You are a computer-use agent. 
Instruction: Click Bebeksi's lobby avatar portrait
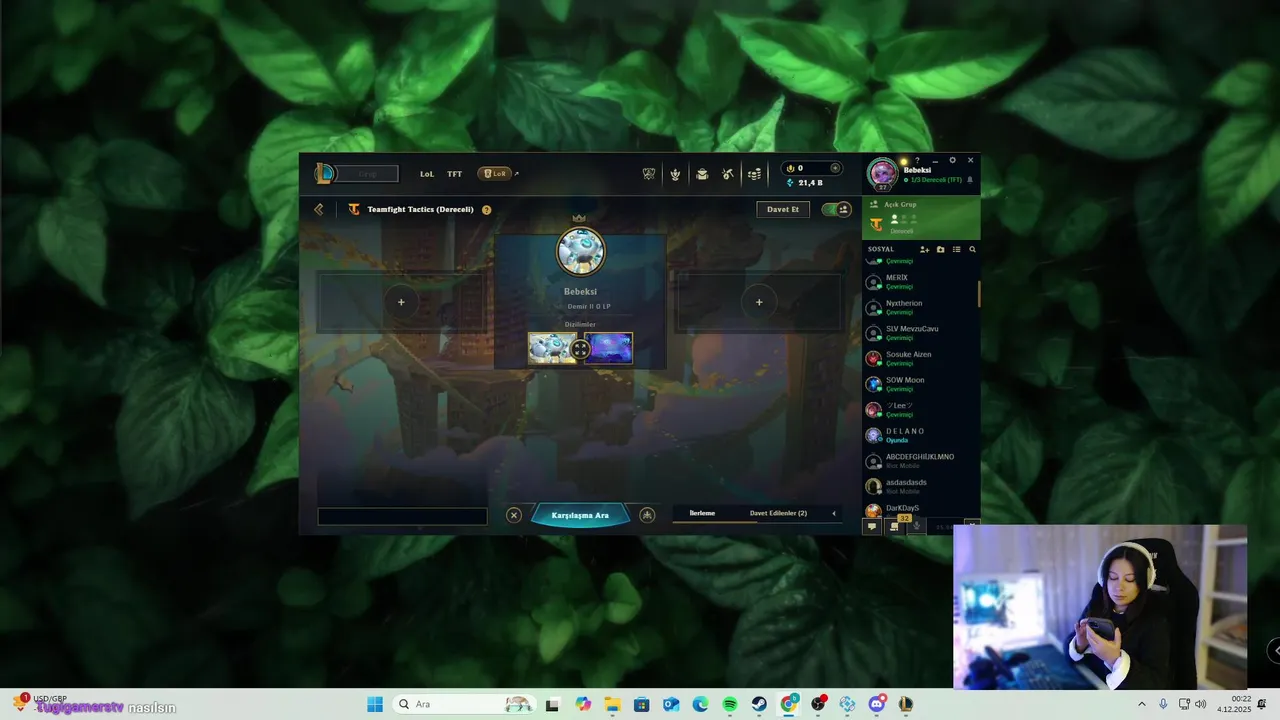(580, 251)
